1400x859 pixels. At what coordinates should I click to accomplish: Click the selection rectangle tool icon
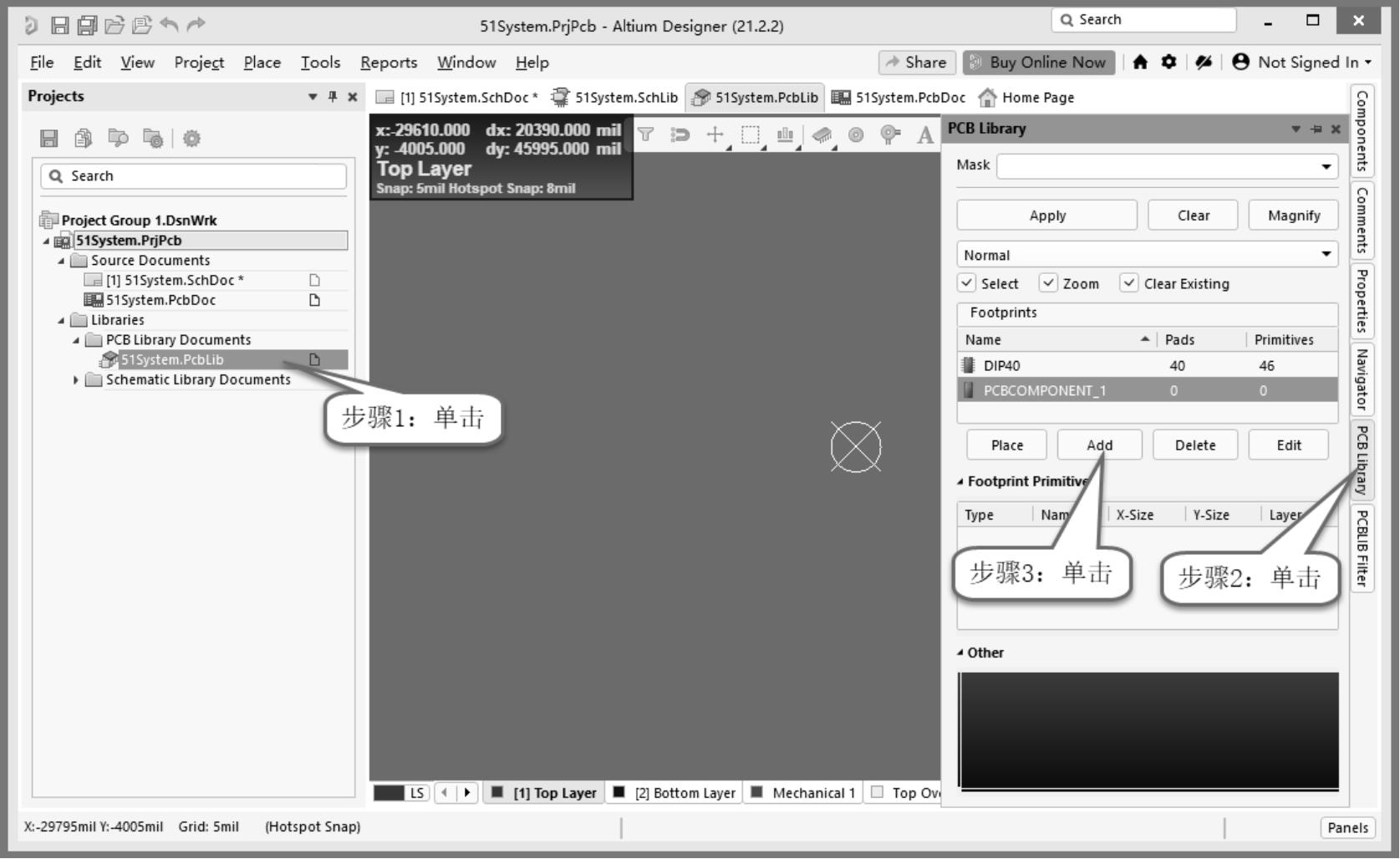click(x=750, y=135)
